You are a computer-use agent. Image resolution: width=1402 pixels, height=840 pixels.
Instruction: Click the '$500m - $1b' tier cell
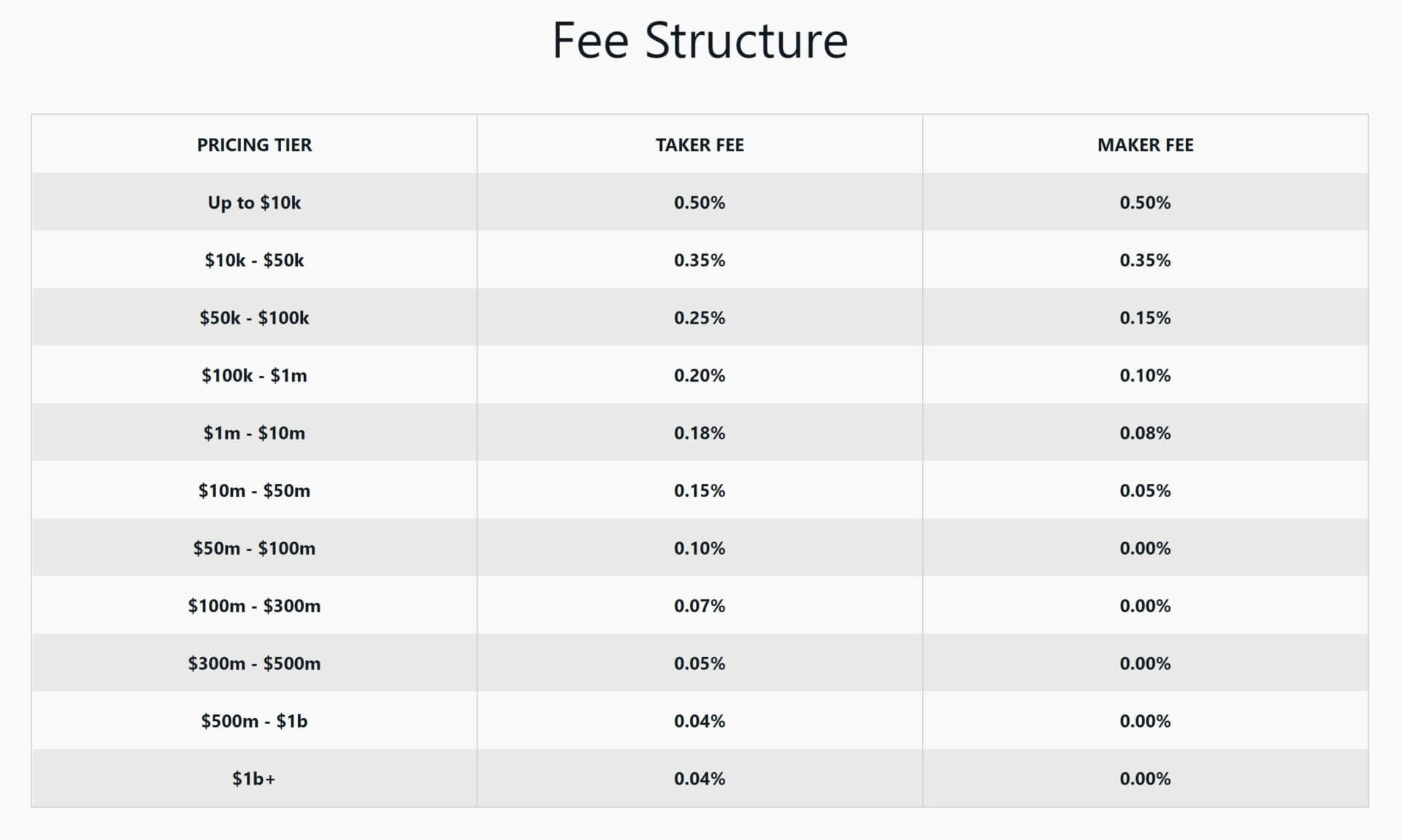(x=254, y=721)
